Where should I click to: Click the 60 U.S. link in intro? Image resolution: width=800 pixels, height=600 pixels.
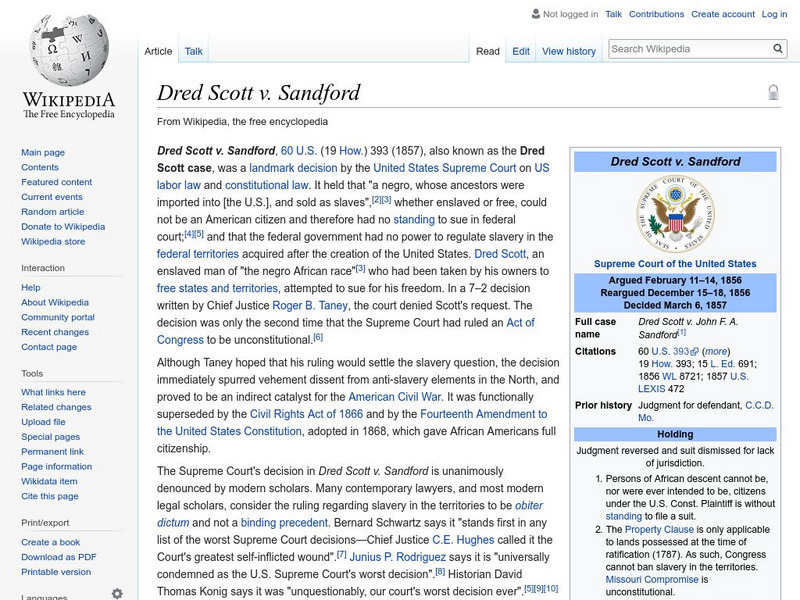298,151
